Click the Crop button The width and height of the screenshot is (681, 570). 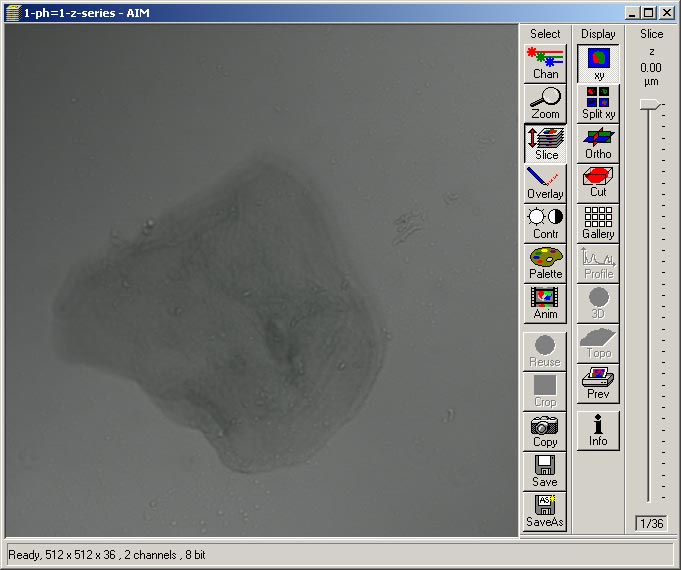click(x=545, y=391)
